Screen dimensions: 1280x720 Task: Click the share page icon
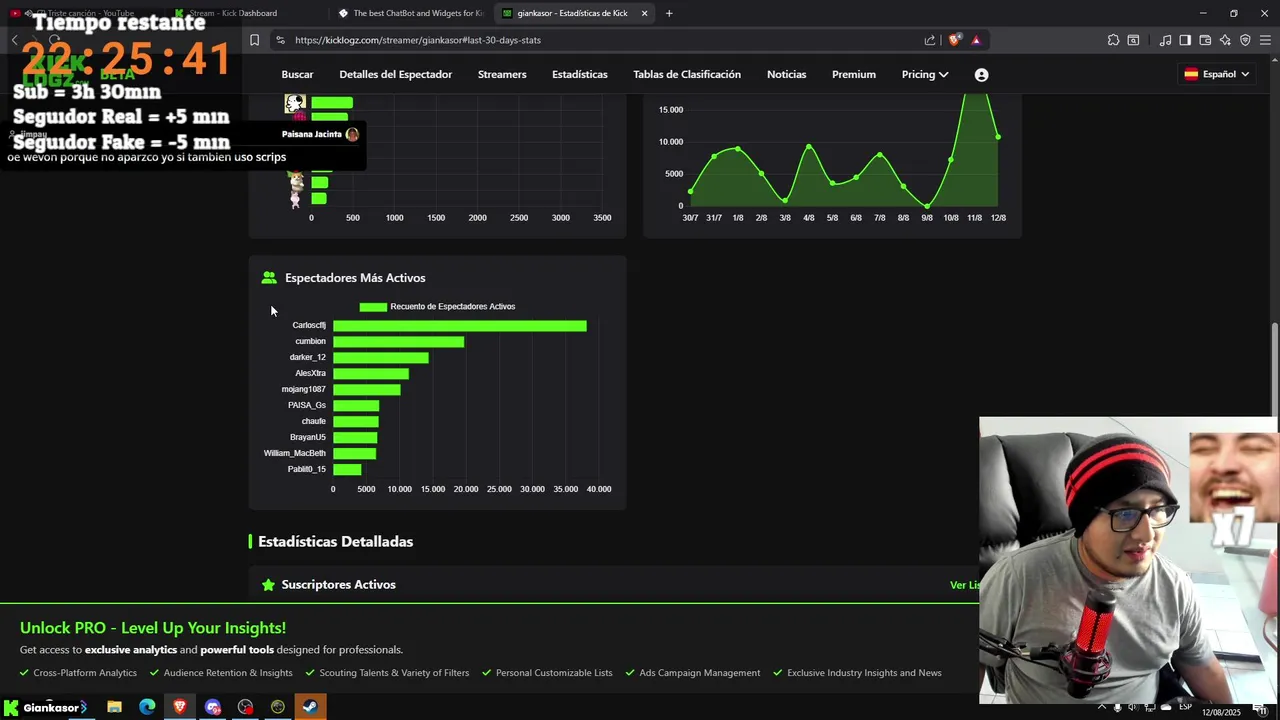pos(930,40)
